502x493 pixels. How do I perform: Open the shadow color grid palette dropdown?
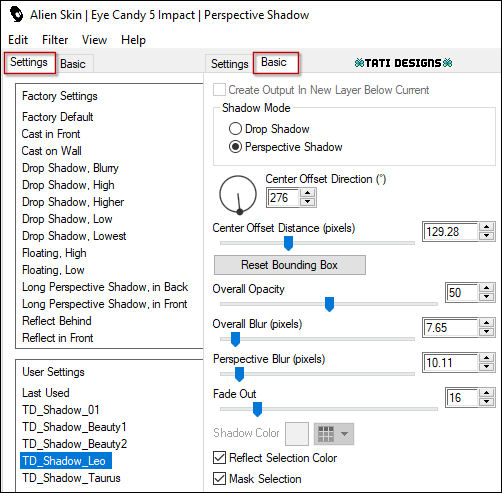point(334,434)
